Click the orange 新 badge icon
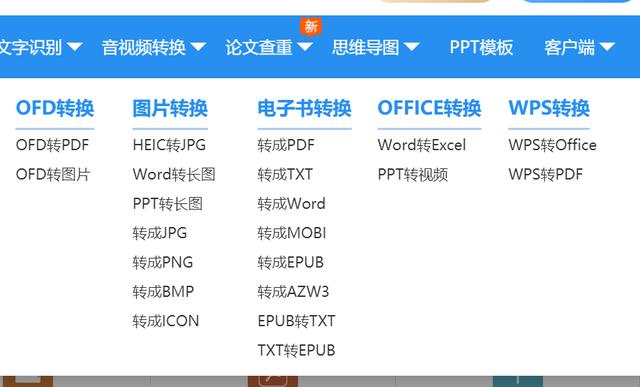 point(311,27)
